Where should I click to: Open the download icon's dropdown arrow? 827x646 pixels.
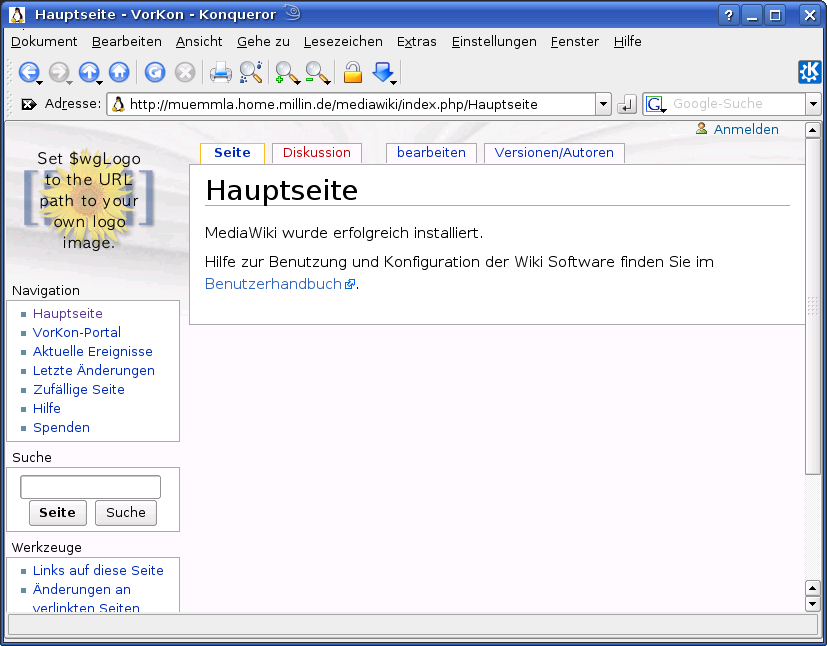tap(393, 82)
